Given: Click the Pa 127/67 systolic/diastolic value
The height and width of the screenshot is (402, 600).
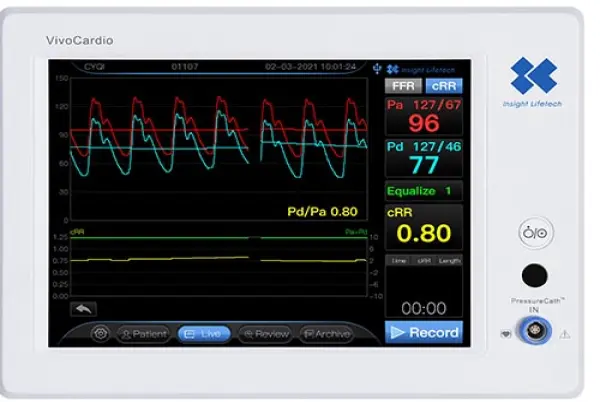Looking at the screenshot, I should click(x=437, y=104).
